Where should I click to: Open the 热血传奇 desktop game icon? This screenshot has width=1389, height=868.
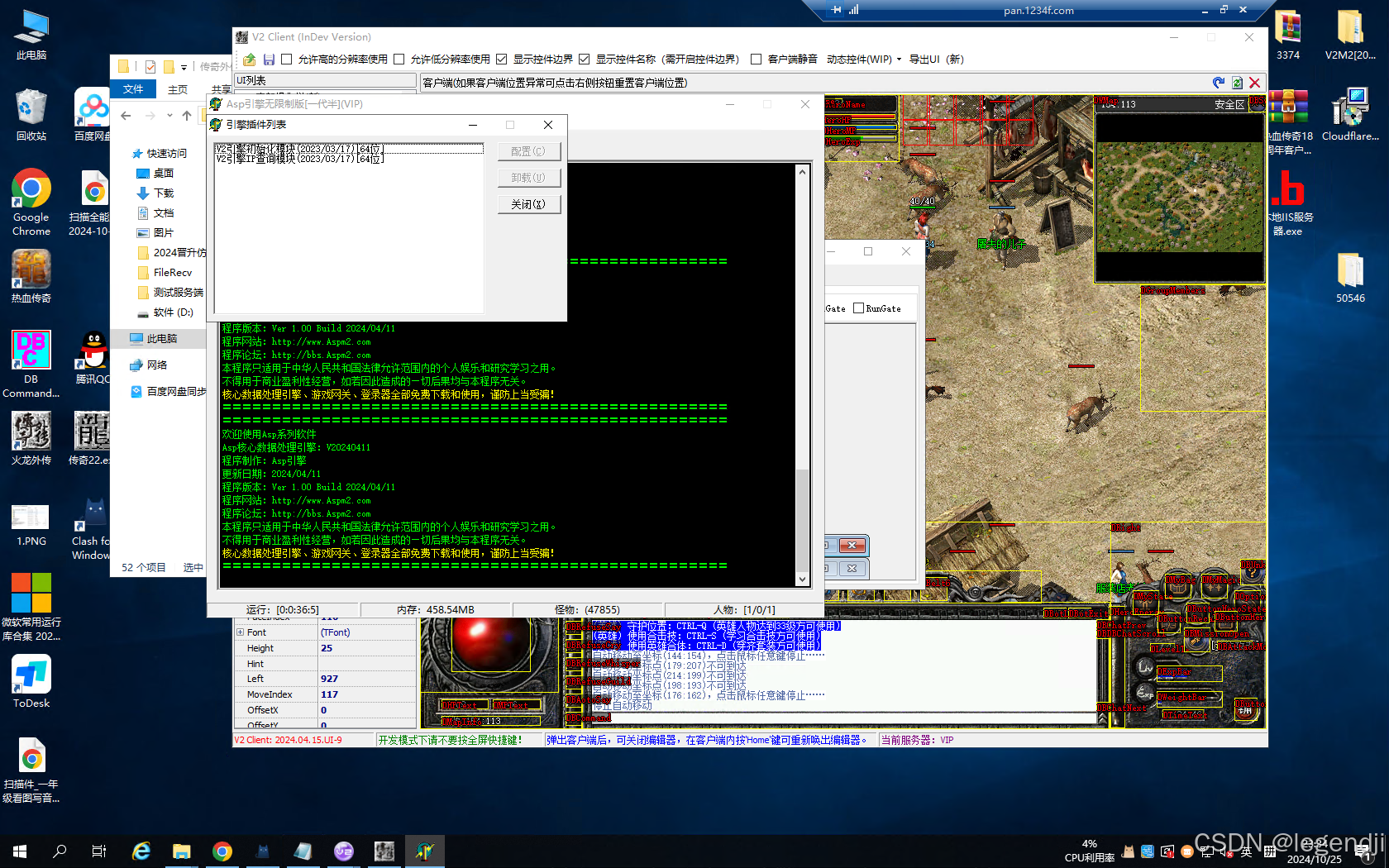[x=31, y=276]
